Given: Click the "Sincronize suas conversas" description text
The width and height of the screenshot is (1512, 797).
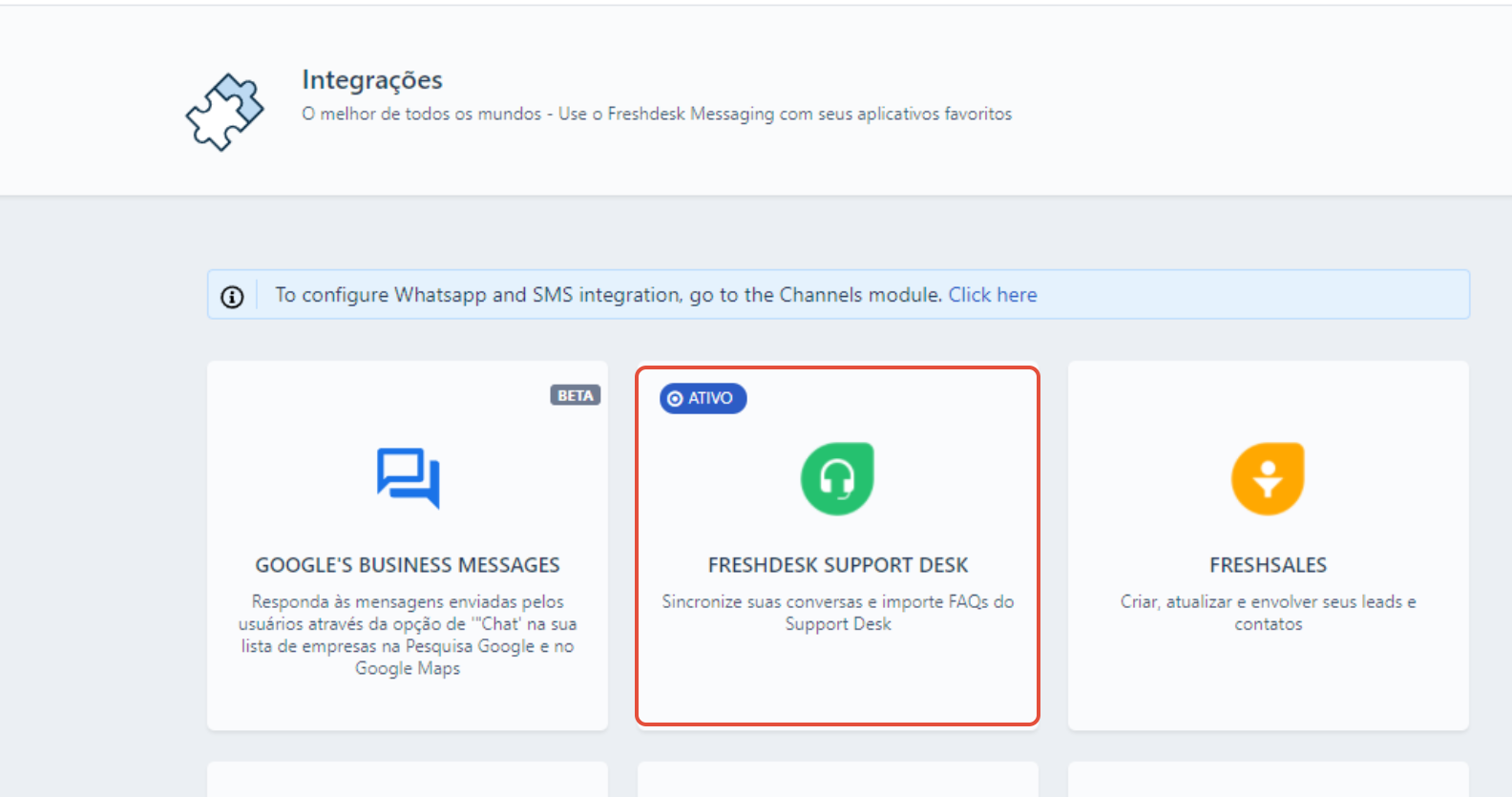Looking at the screenshot, I should tap(838, 613).
